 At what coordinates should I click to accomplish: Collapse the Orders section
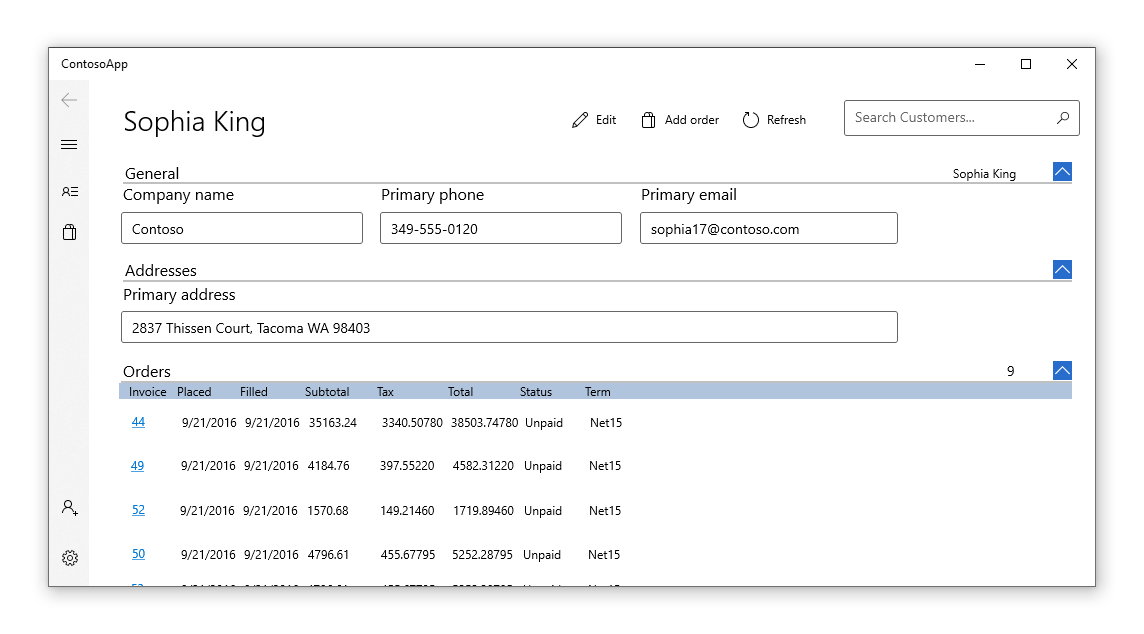(x=1062, y=369)
